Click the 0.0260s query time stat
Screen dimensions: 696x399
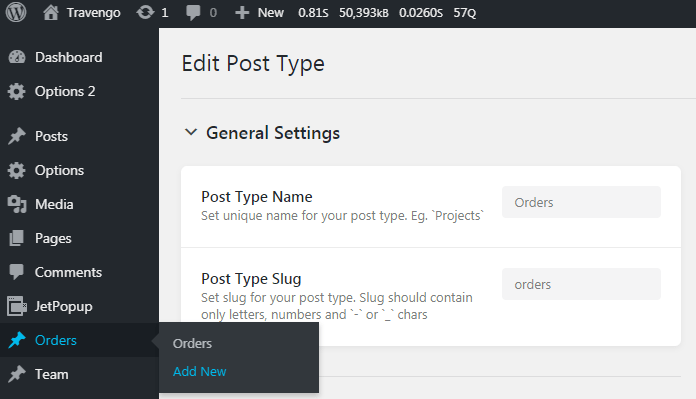[421, 13]
